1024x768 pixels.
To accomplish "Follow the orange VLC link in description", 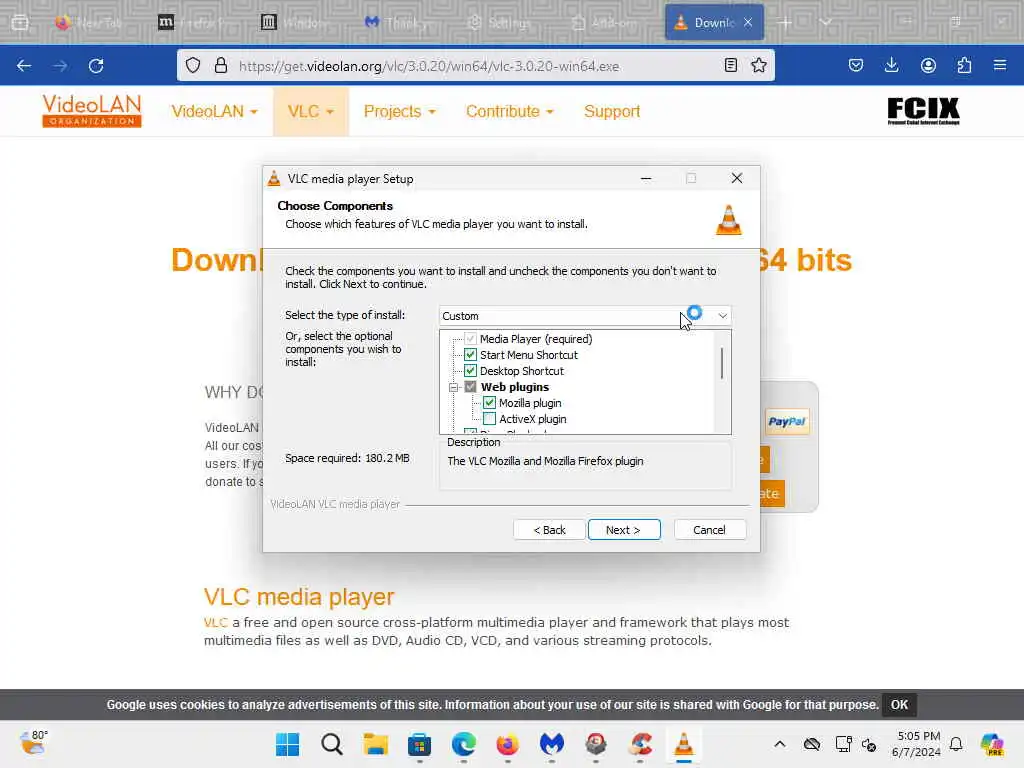I will coord(216,622).
